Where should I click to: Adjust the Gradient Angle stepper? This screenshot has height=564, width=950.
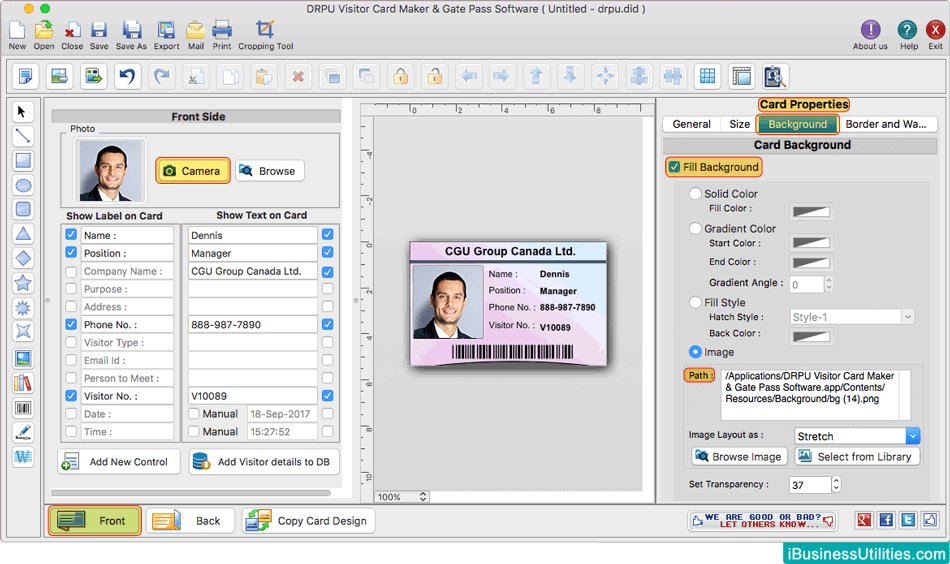pos(828,284)
